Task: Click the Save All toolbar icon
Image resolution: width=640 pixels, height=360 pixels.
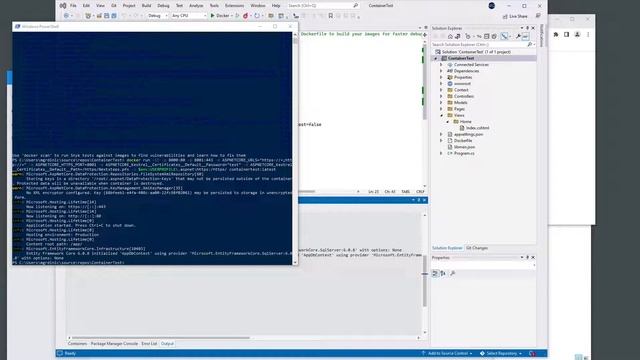Action: tap(114, 16)
